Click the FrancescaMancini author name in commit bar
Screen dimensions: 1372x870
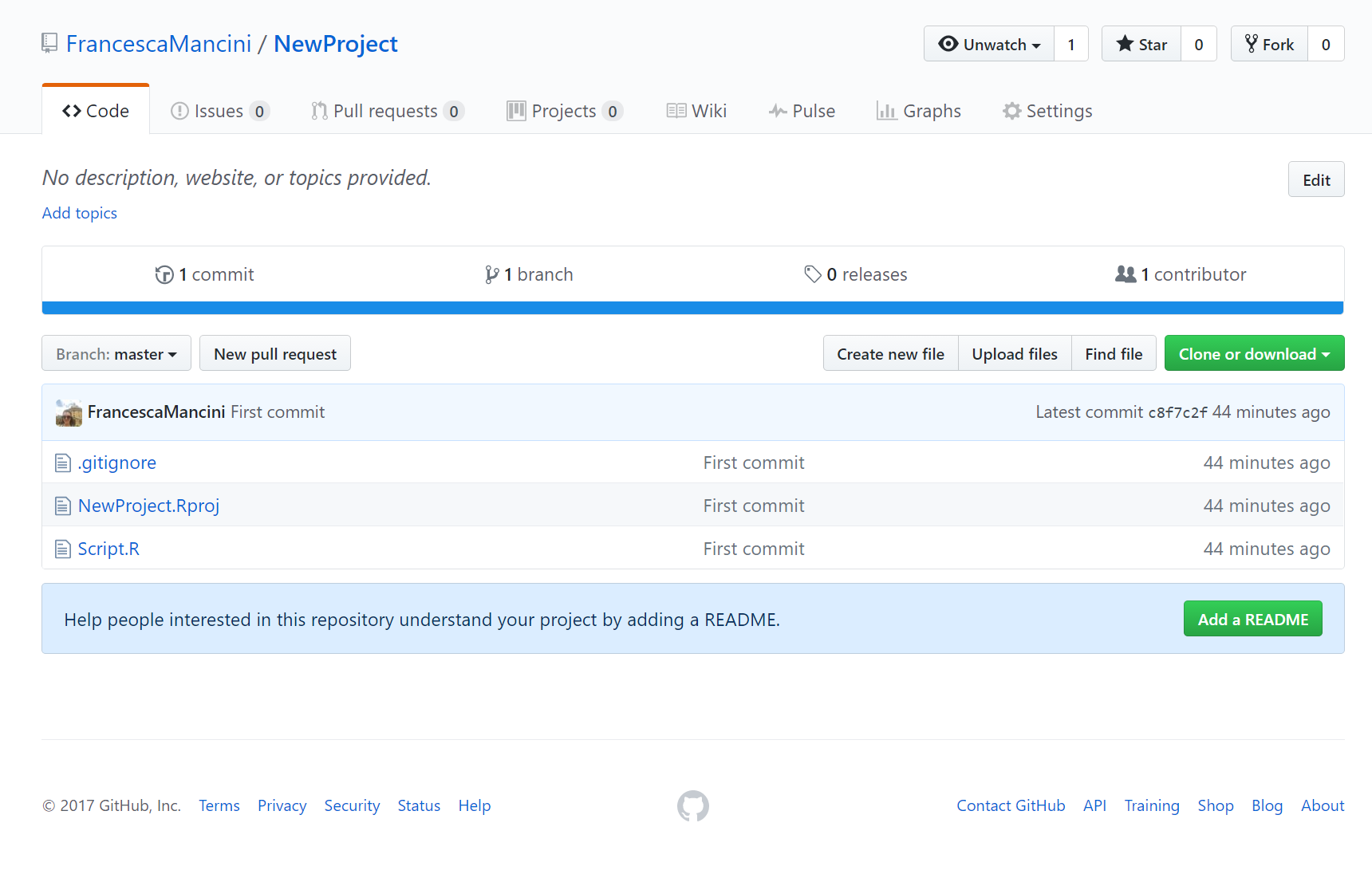tap(156, 412)
